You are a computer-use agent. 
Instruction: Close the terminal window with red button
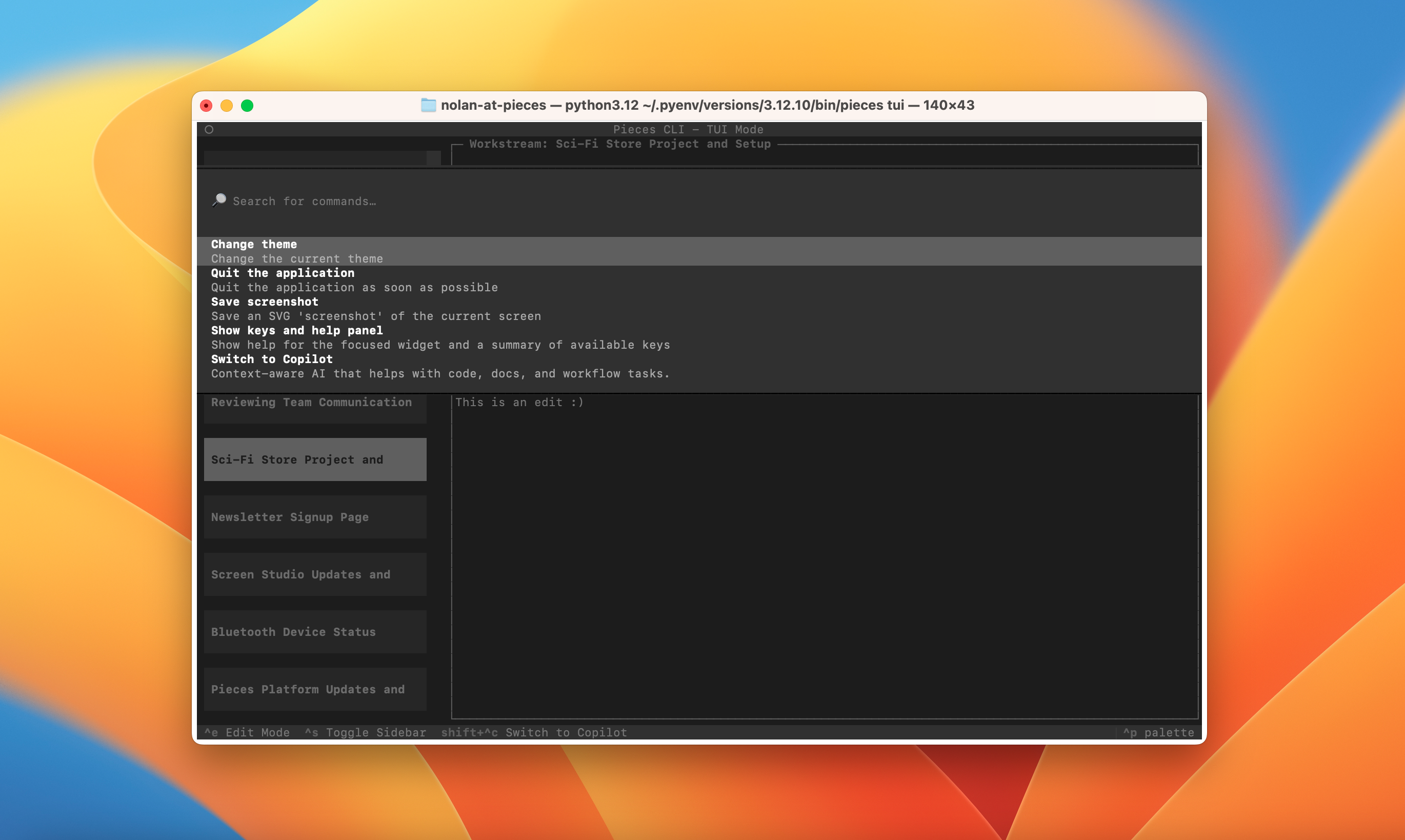pyautogui.click(x=207, y=106)
